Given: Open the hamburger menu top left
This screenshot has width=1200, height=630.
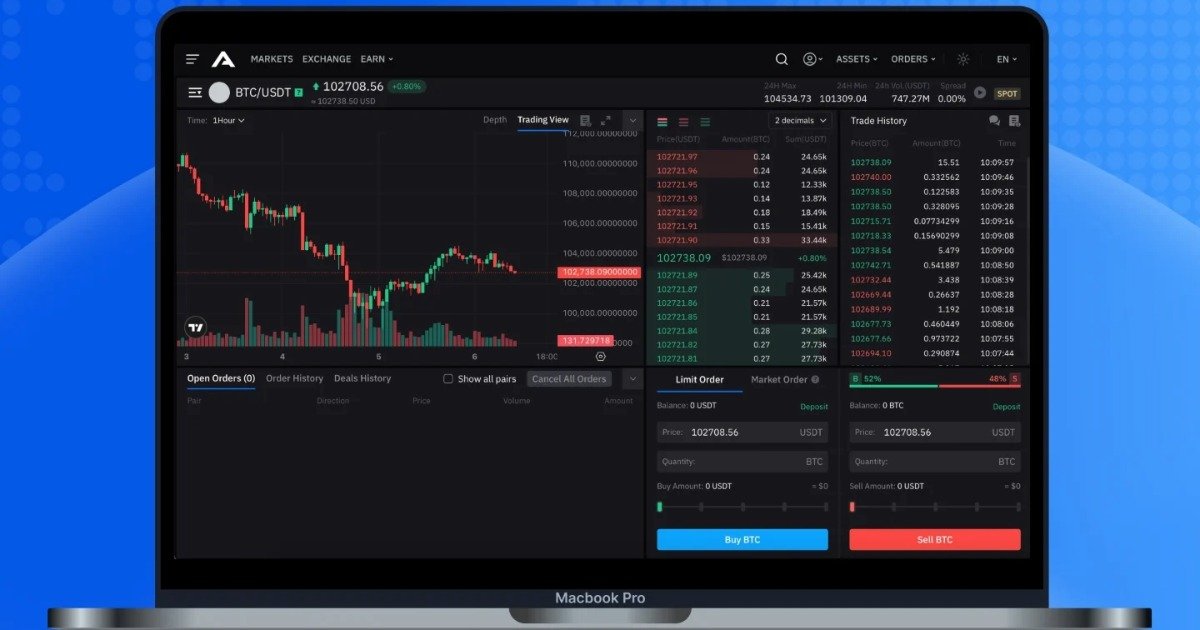Looking at the screenshot, I should [x=192, y=59].
